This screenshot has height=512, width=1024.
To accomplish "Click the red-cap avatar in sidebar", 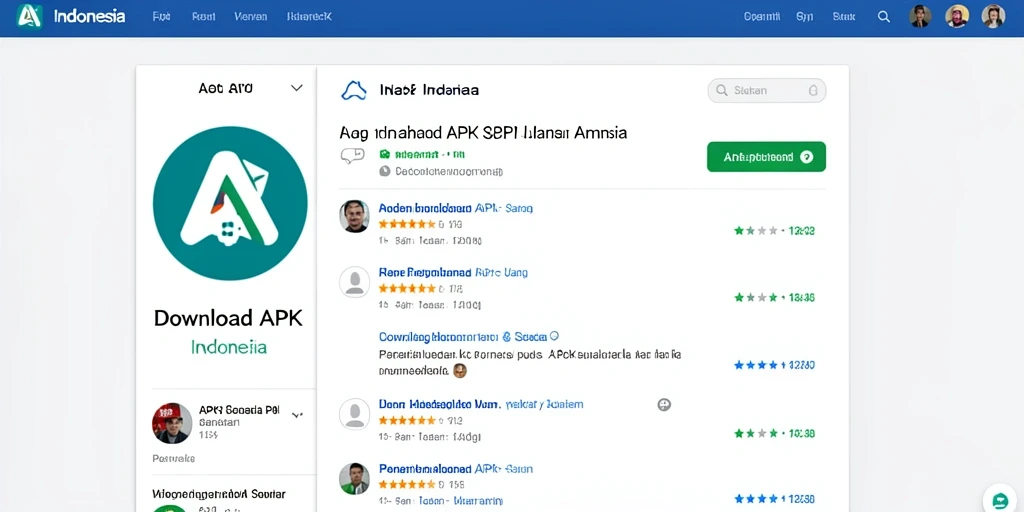I will tap(172, 423).
